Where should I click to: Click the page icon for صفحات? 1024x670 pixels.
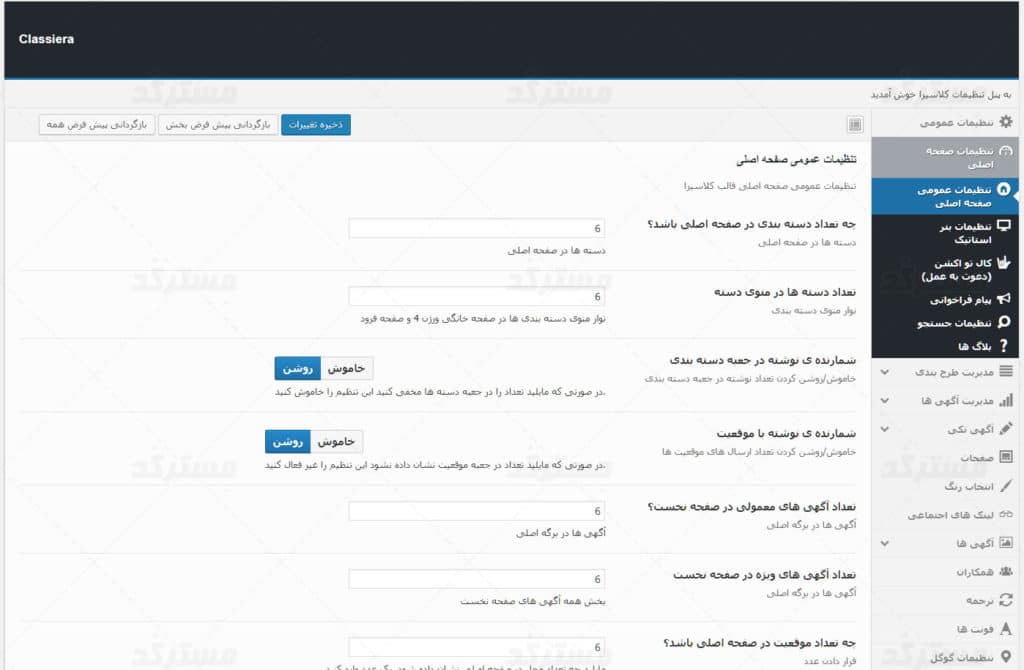[1006, 457]
